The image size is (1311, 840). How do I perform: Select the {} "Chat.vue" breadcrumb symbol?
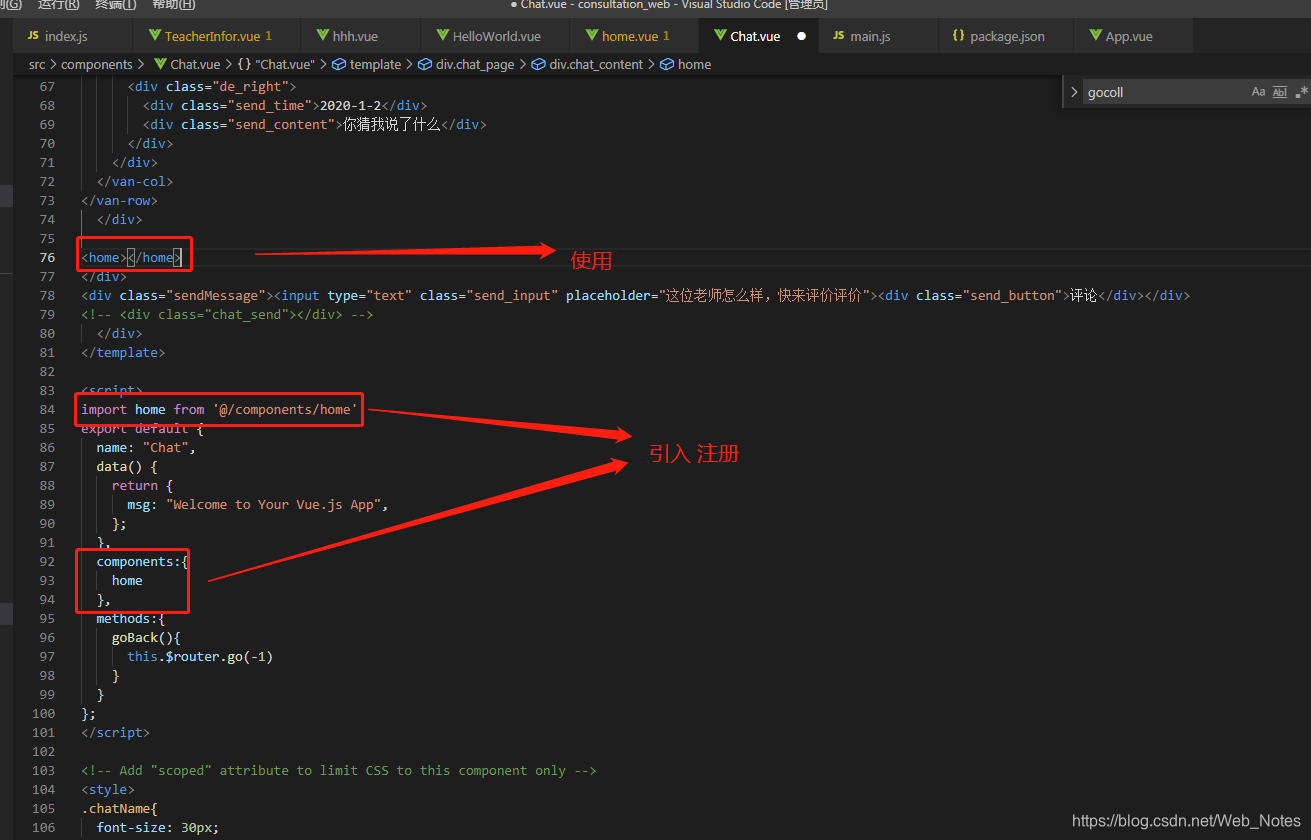click(276, 64)
